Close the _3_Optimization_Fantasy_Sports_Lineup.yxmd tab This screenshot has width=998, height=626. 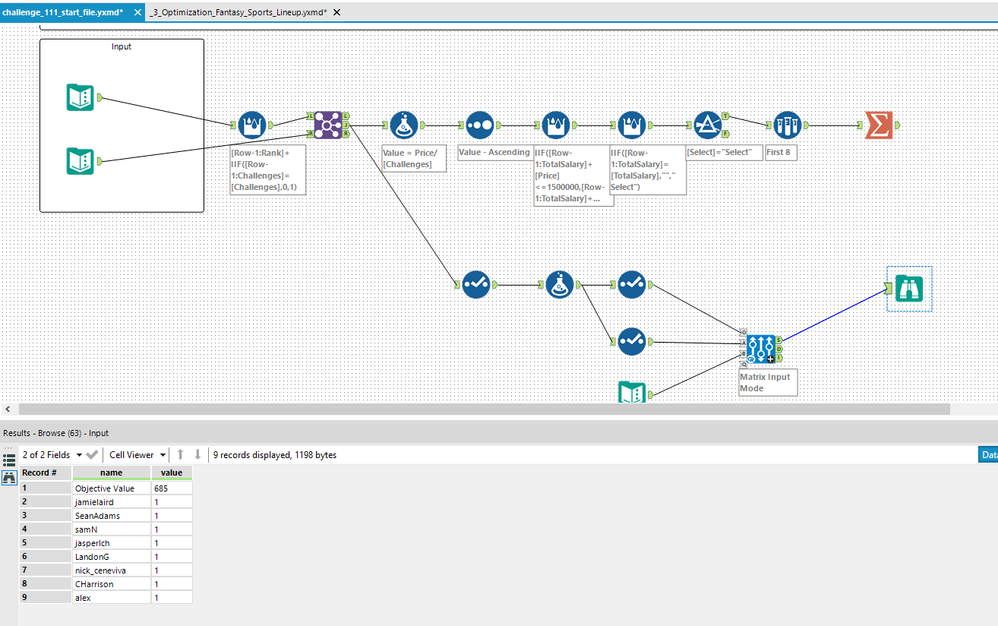(337, 12)
